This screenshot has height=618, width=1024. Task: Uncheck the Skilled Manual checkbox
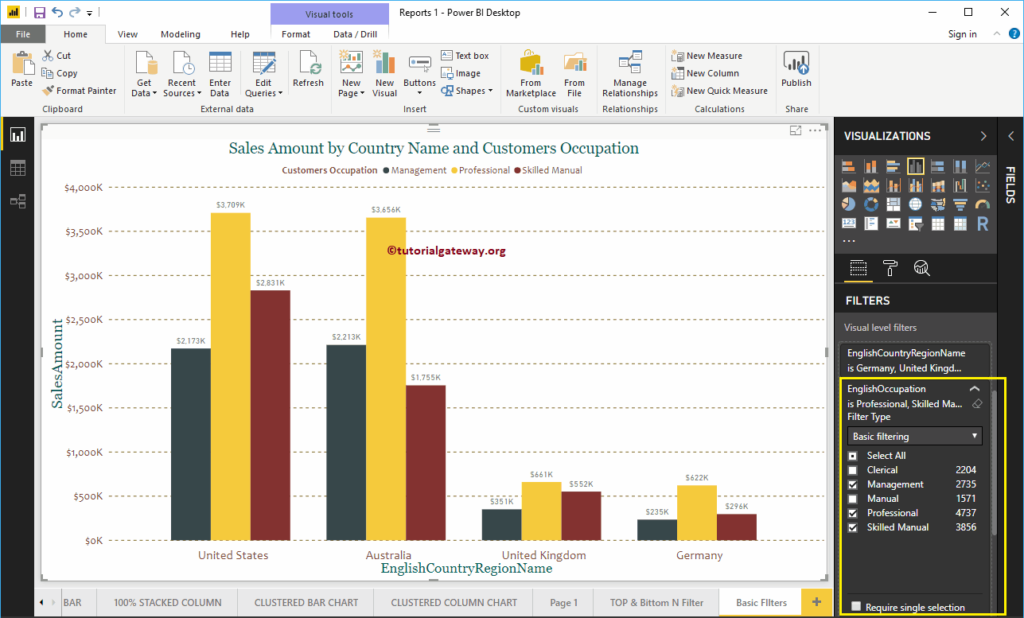852,528
